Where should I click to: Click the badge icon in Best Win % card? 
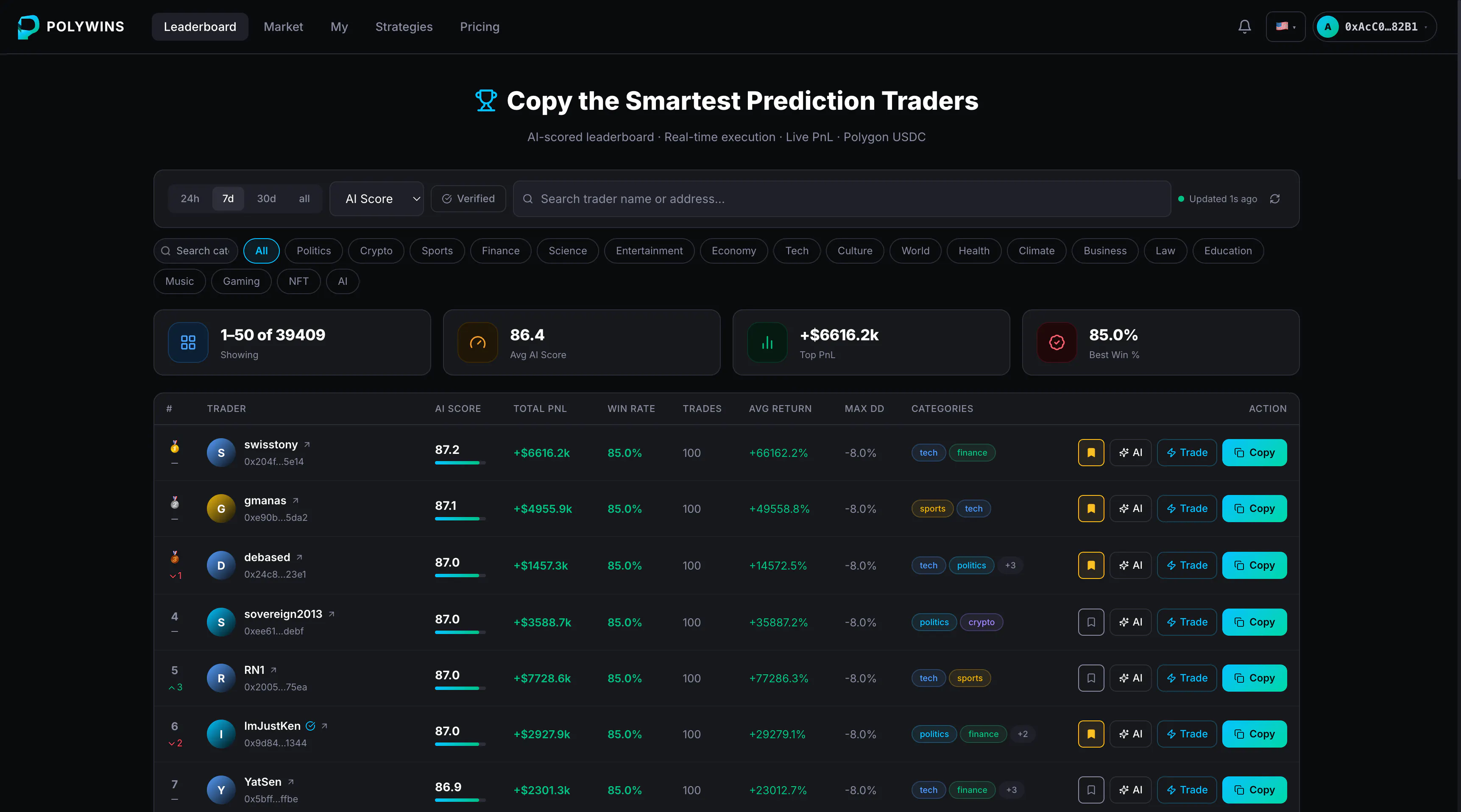(1057, 342)
